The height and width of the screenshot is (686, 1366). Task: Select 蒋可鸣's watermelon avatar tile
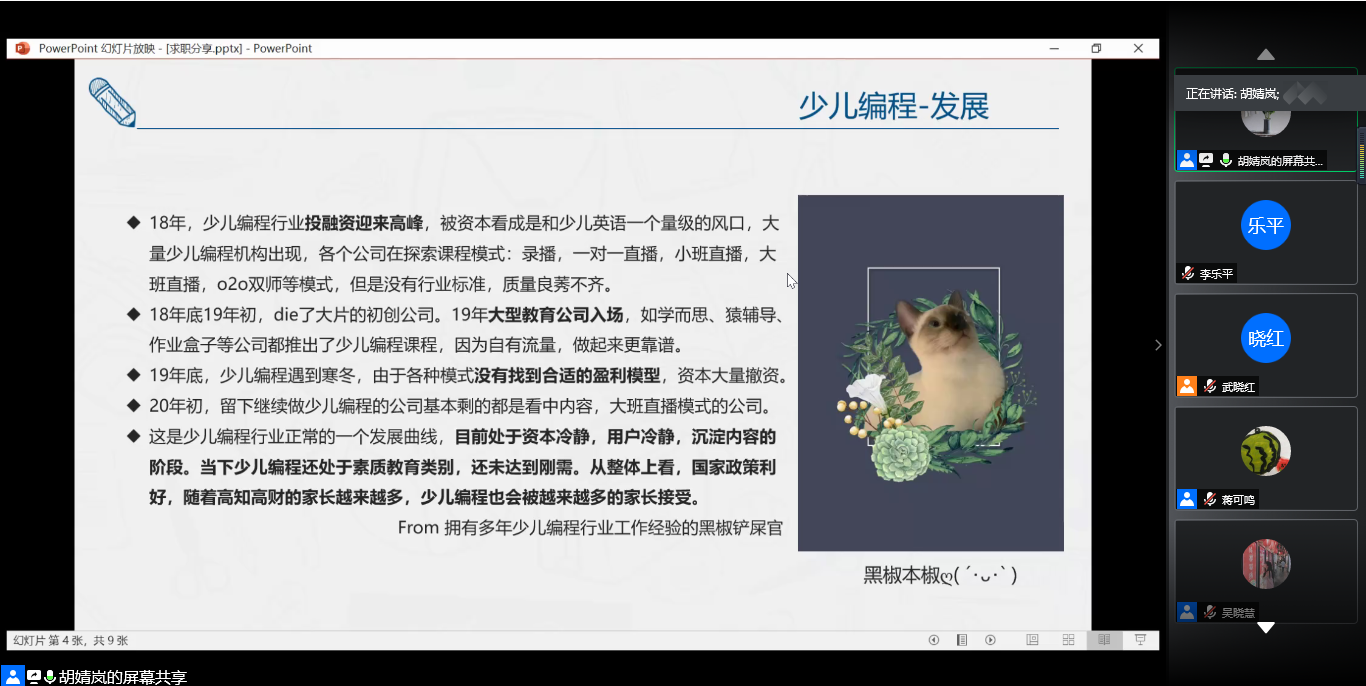(1265, 452)
